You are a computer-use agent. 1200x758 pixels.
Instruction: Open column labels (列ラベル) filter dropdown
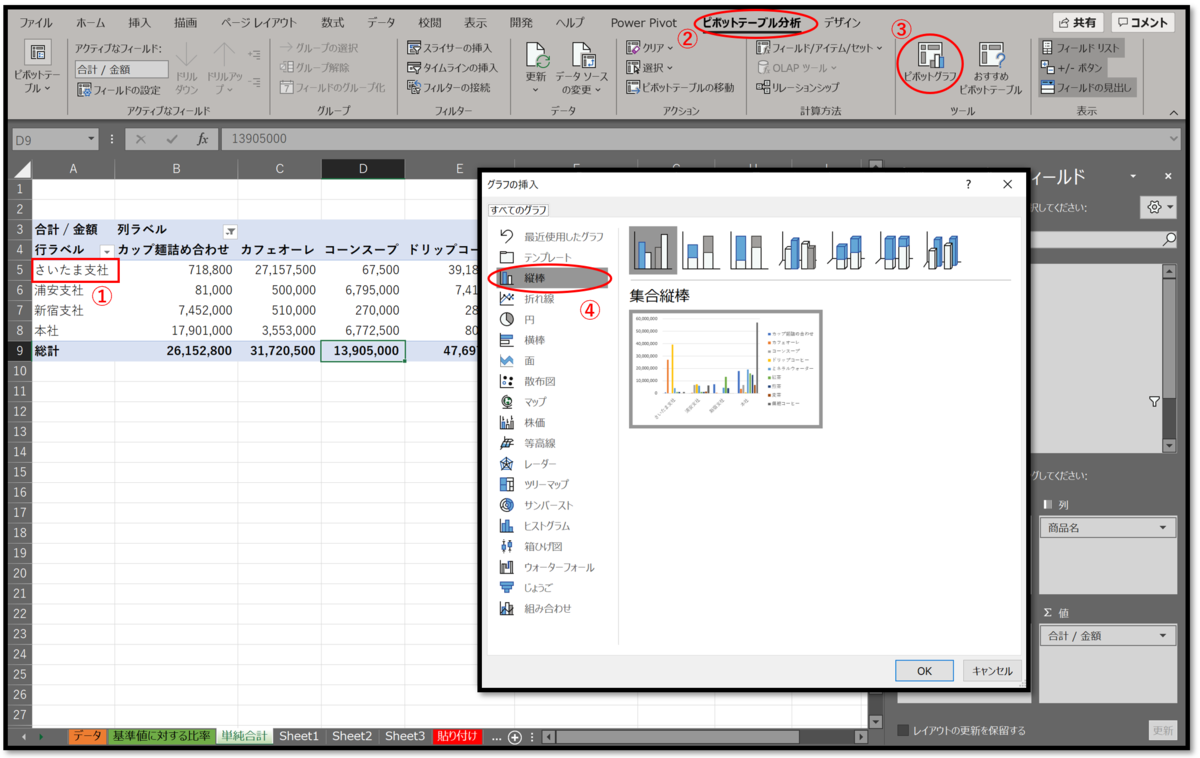click(230, 230)
